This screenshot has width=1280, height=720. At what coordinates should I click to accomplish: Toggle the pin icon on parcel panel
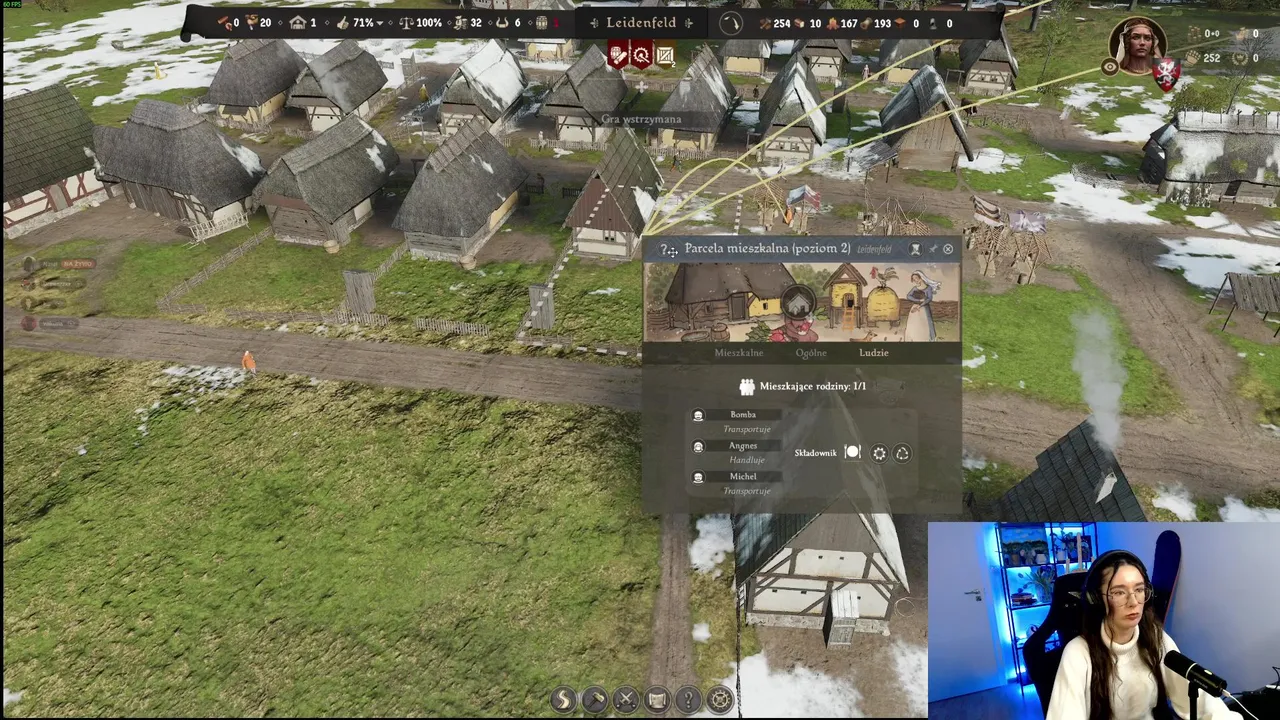(933, 249)
